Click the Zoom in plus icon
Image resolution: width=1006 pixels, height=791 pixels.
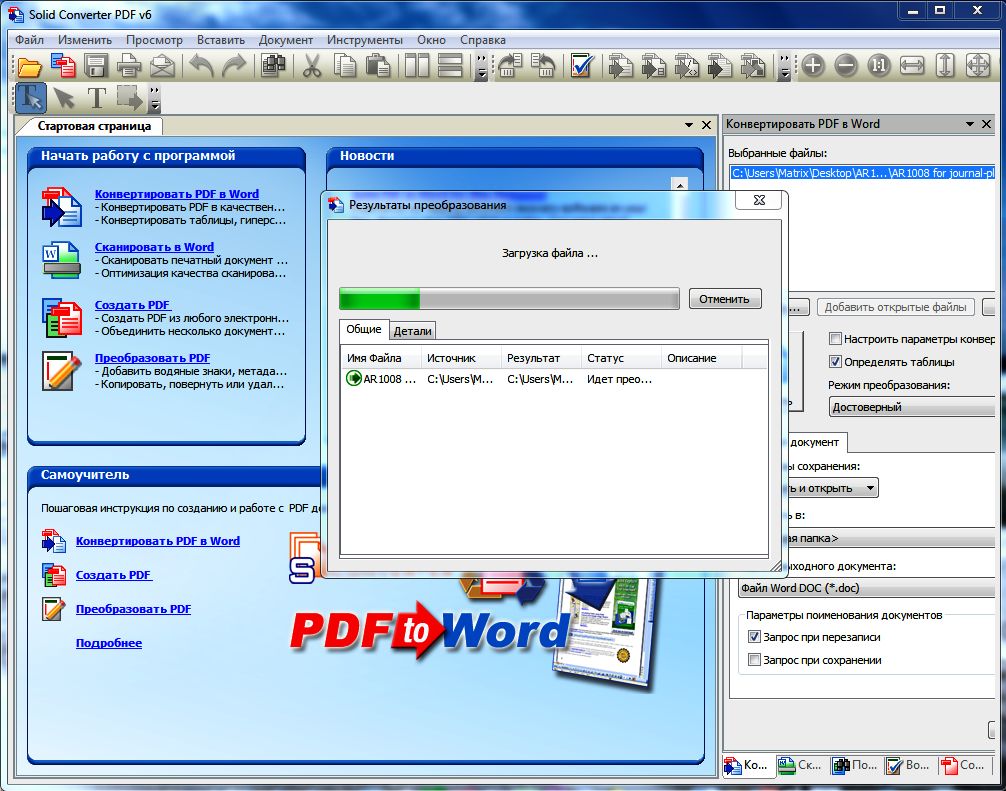[813, 67]
